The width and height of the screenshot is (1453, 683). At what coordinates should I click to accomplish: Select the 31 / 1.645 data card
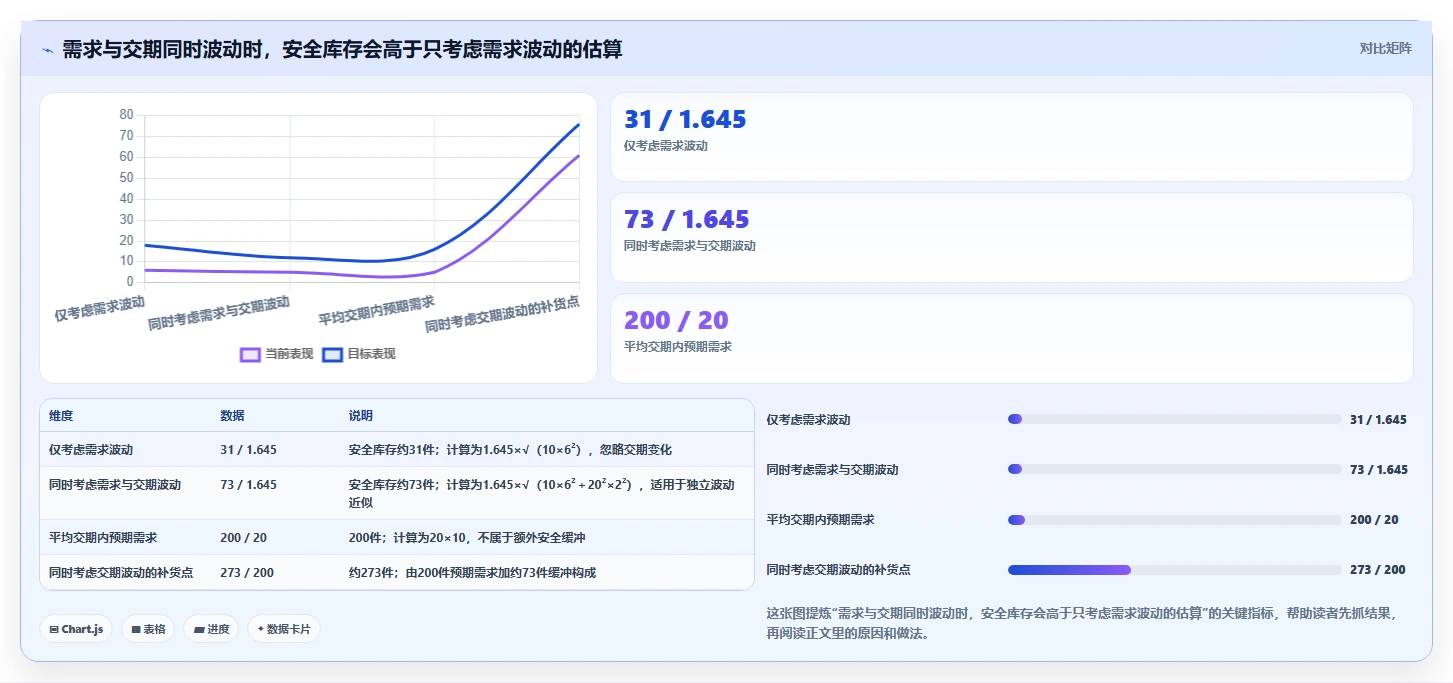[x=1011, y=137]
